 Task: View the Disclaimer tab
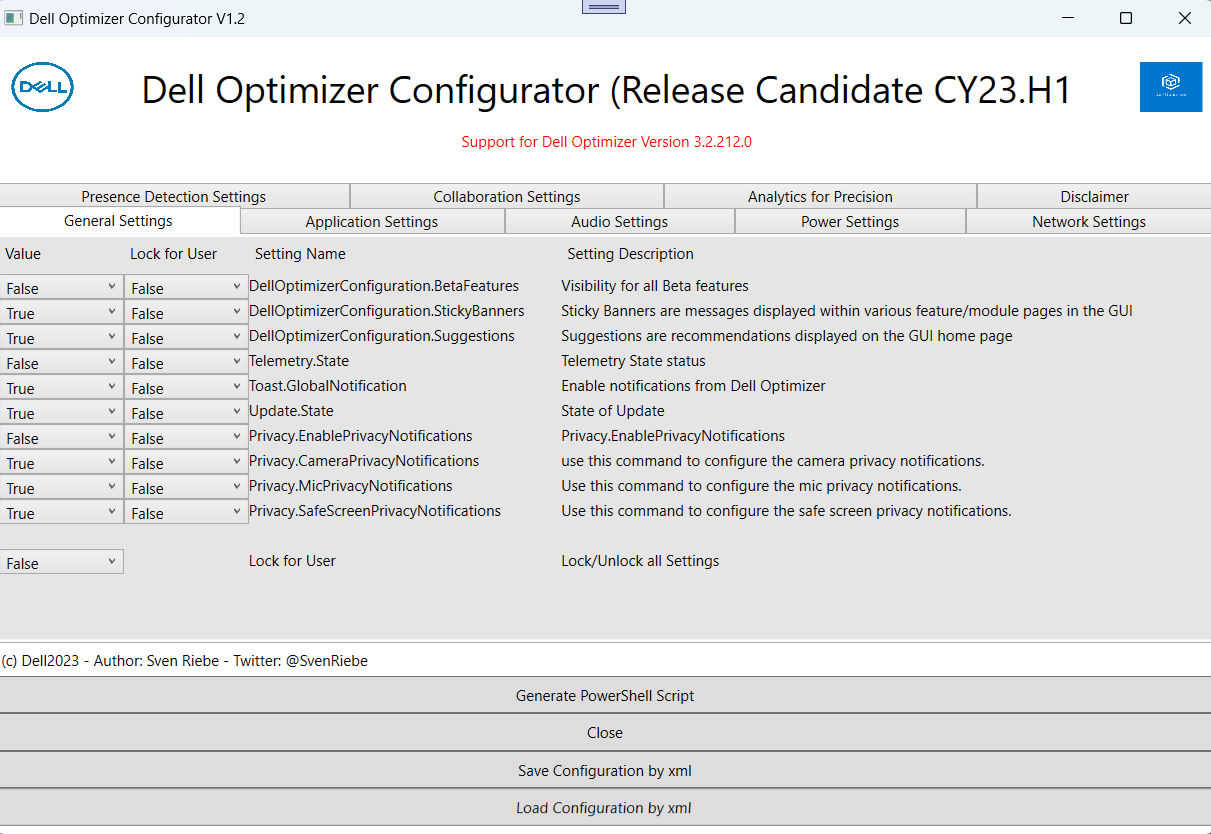tap(1094, 196)
